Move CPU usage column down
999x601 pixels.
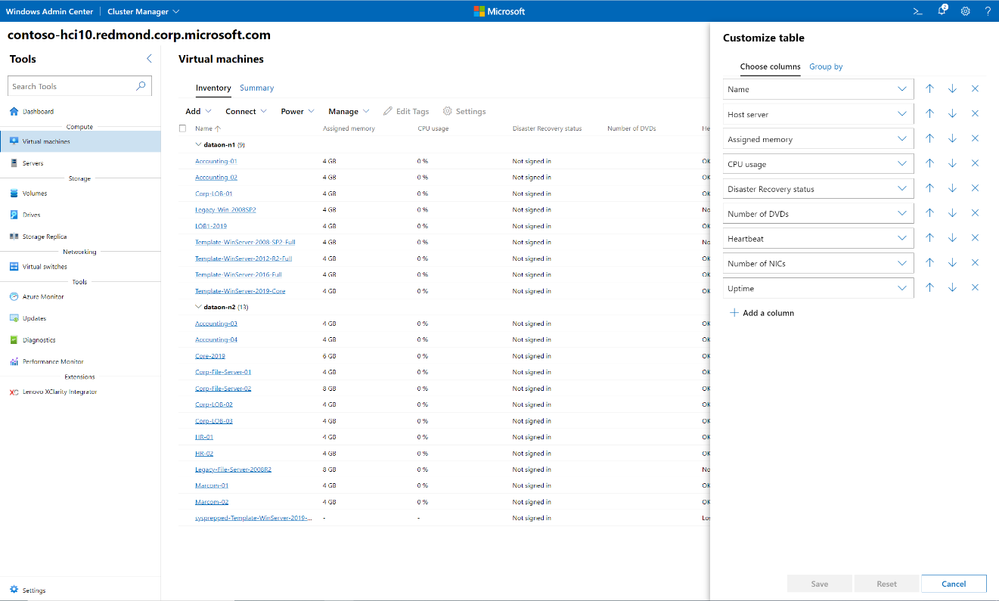[952, 163]
